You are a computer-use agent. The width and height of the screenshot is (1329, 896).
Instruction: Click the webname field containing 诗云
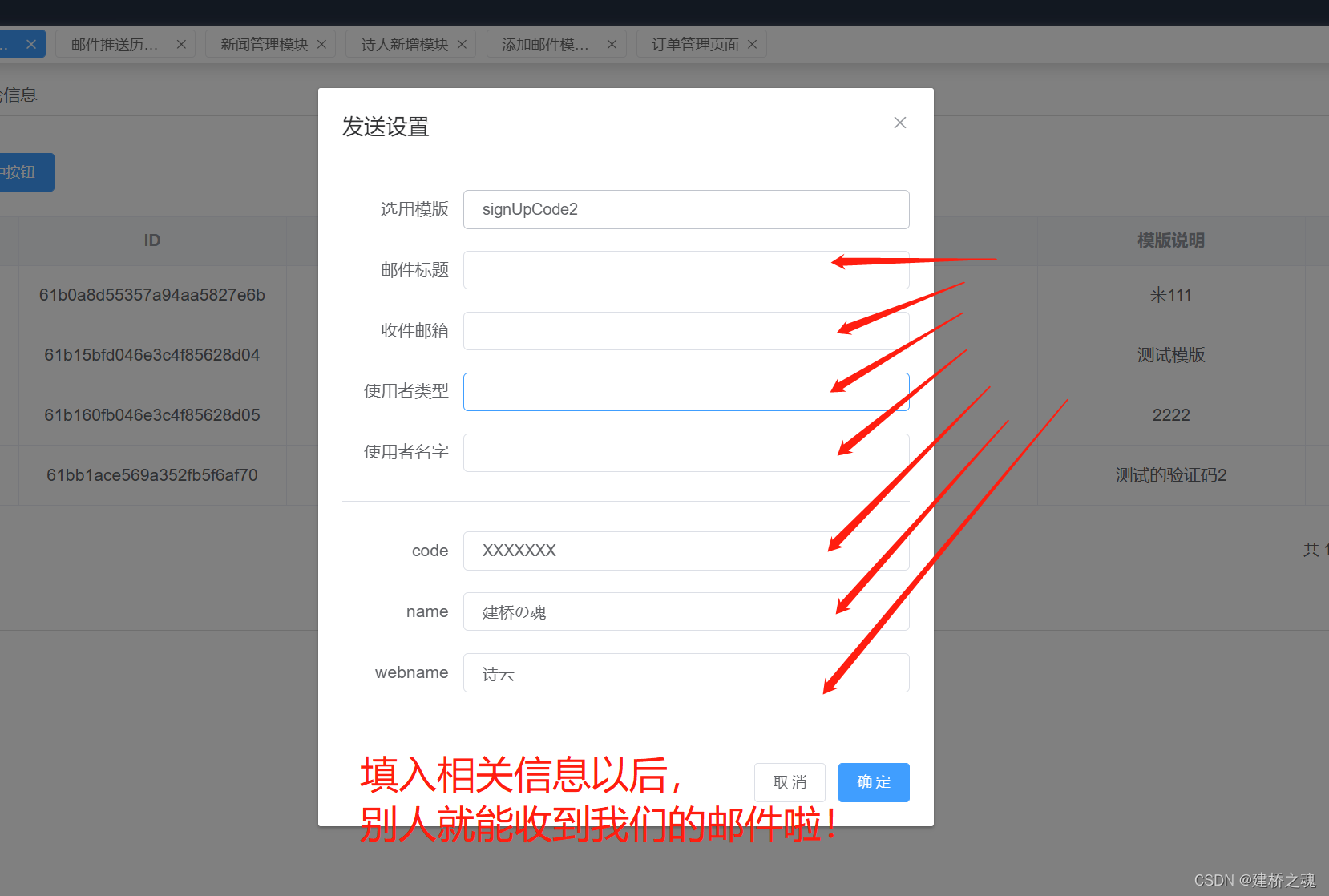(686, 672)
